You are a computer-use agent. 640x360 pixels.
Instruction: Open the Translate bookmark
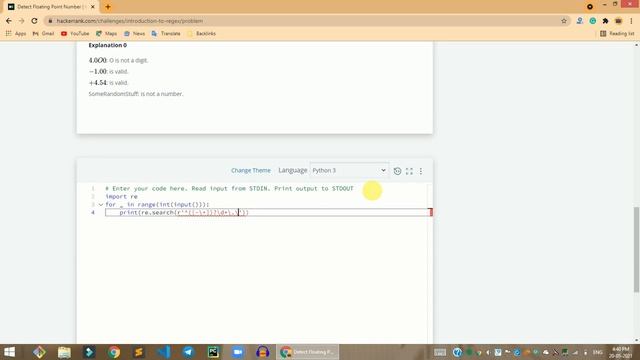(x=166, y=33)
